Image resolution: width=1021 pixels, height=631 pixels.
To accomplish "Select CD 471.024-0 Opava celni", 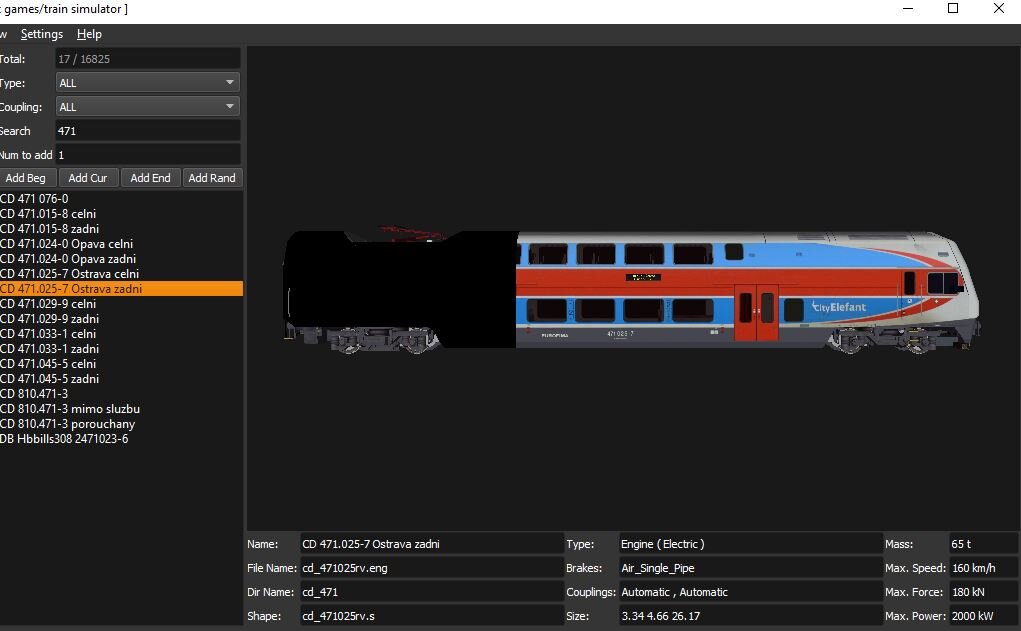I will (121, 244).
